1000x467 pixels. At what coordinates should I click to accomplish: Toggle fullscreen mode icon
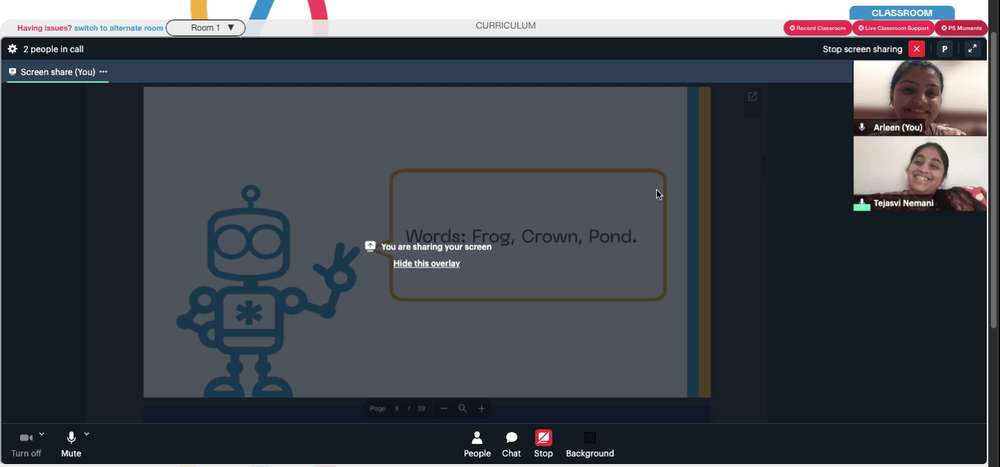point(972,49)
